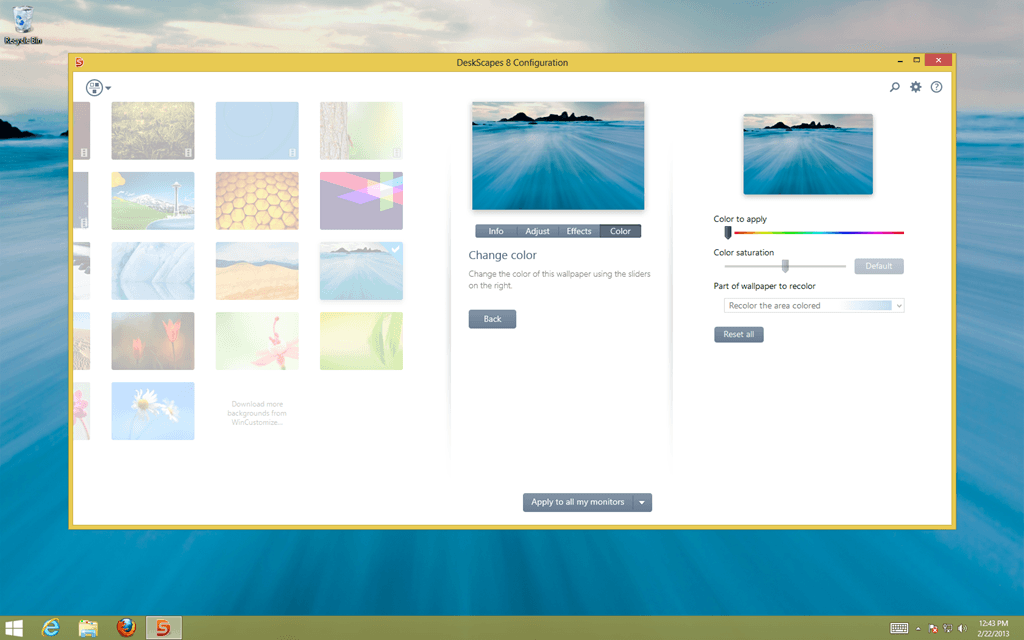This screenshot has width=1024, height=640.
Task: Switch to the Effects tab
Action: click(579, 231)
